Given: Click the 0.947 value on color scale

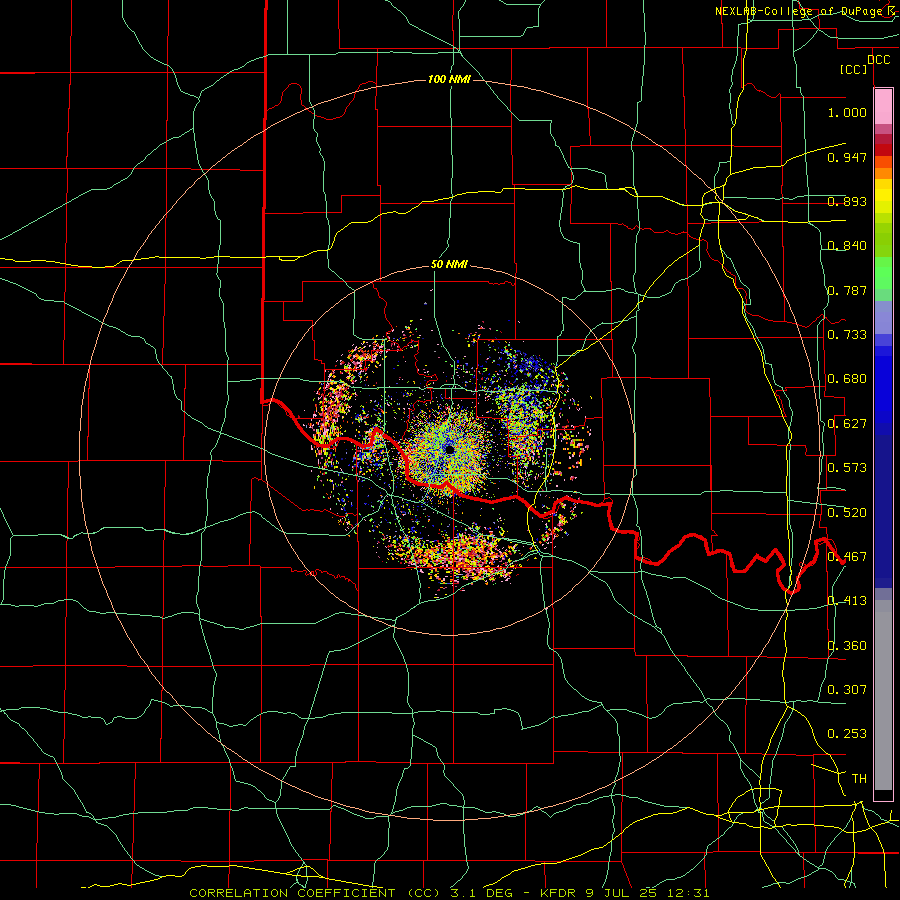Looking at the screenshot, I should (x=847, y=157).
